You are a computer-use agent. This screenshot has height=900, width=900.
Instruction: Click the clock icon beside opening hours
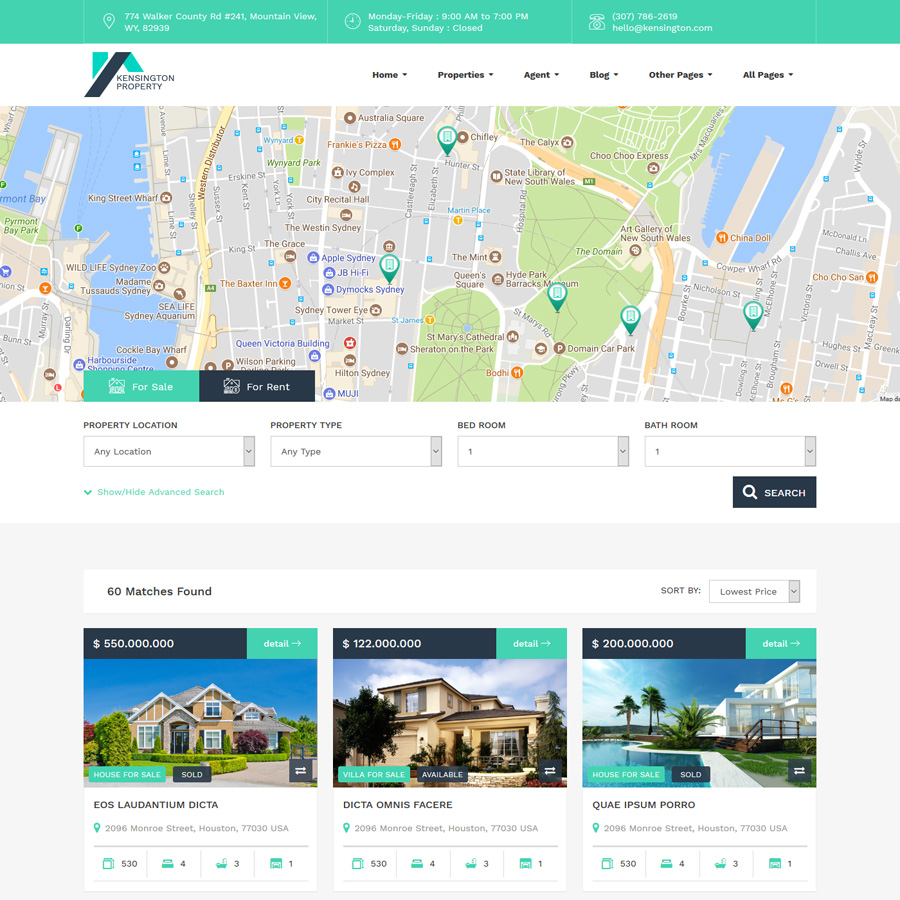click(352, 22)
